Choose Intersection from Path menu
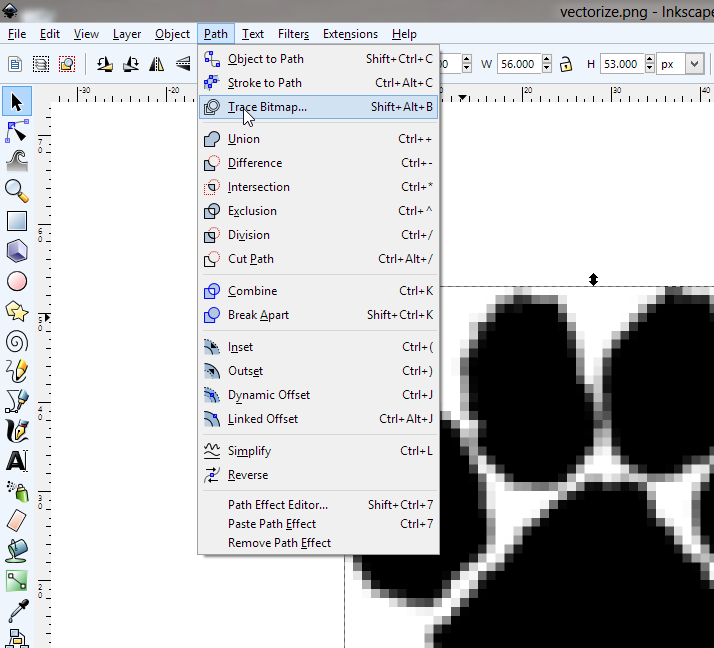Screen dimensions: 714x648 [318, 187]
